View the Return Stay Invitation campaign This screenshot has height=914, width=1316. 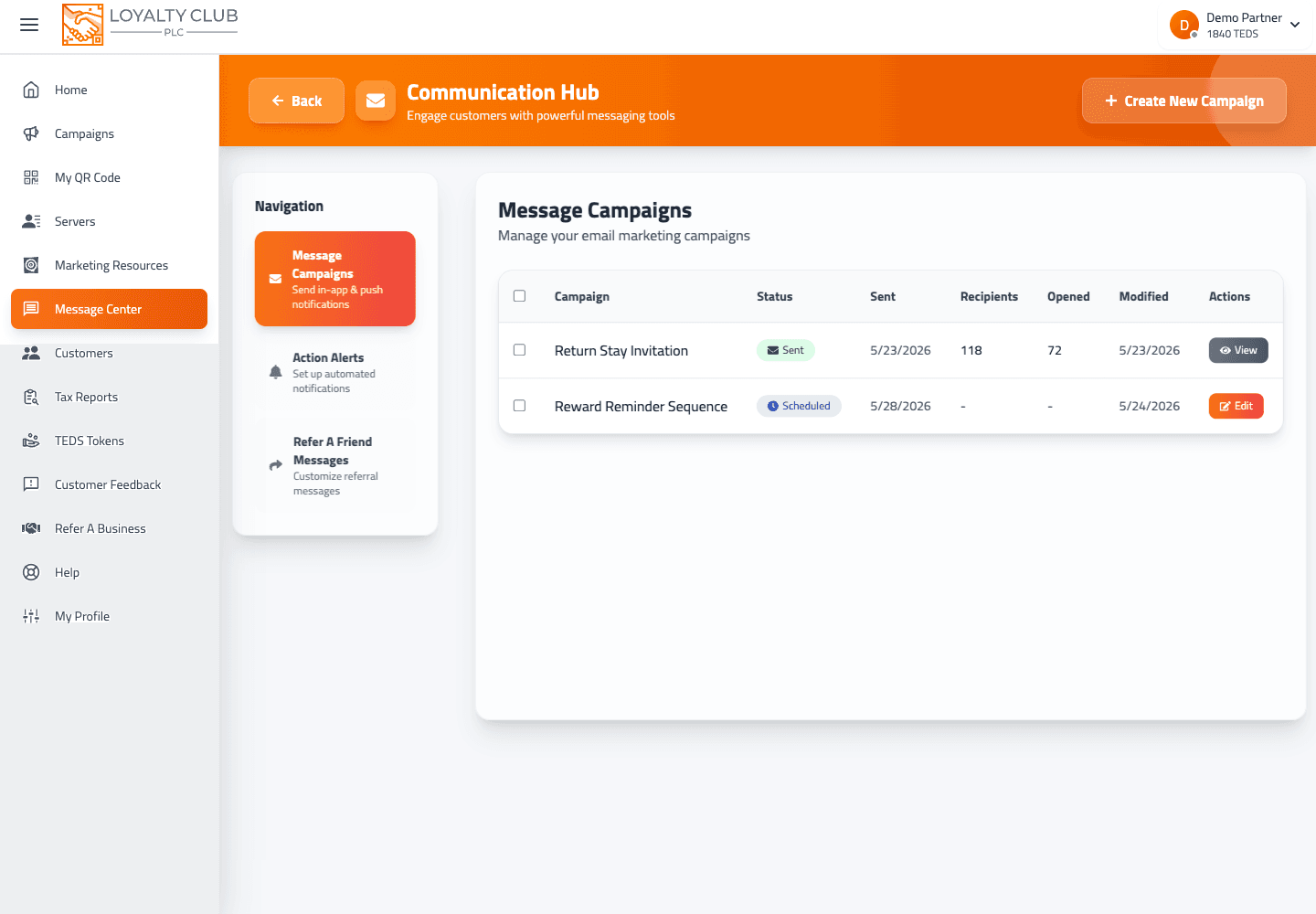1238,350
